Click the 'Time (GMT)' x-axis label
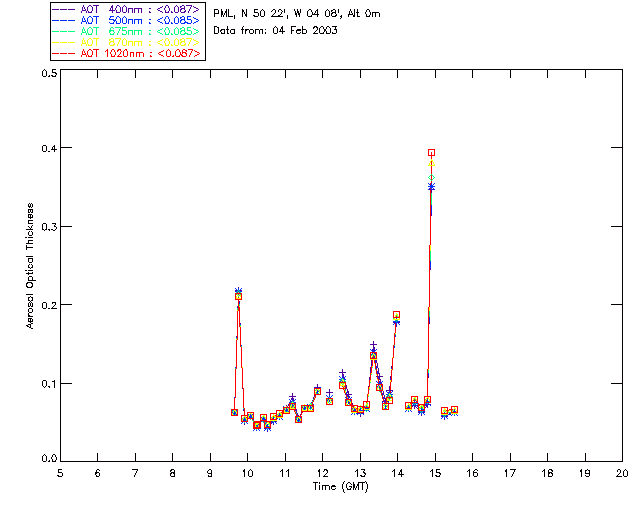Viewport: 640px width, 512px height. (x=341, y=487)
